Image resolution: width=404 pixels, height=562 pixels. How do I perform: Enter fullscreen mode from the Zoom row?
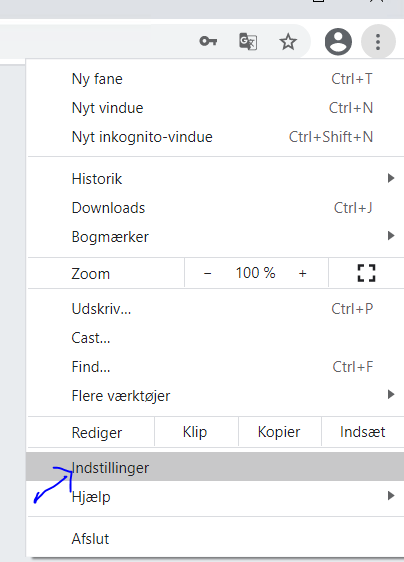[x=366, y=273]
